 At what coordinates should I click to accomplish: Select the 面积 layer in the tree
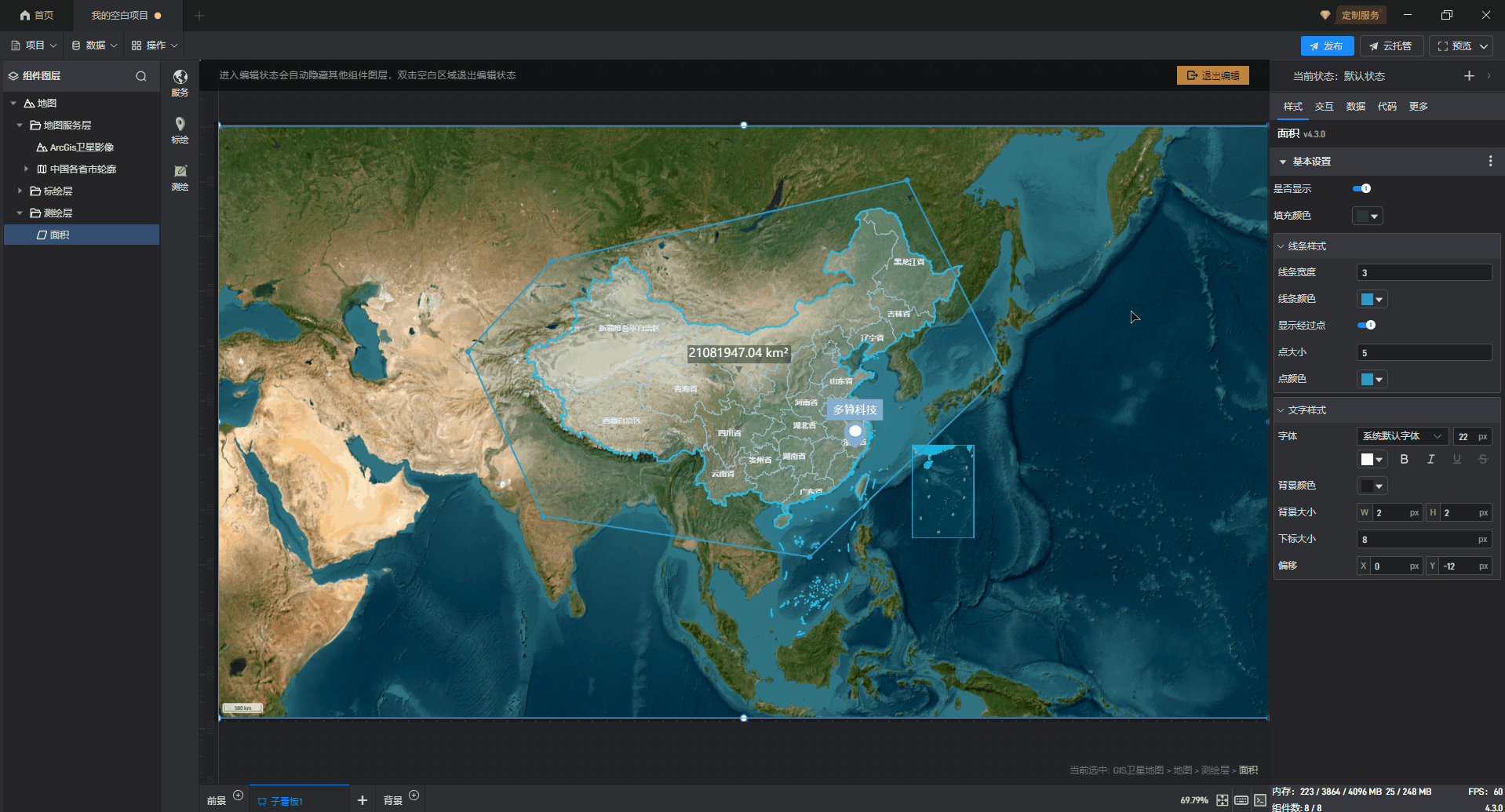click(82, 235)
